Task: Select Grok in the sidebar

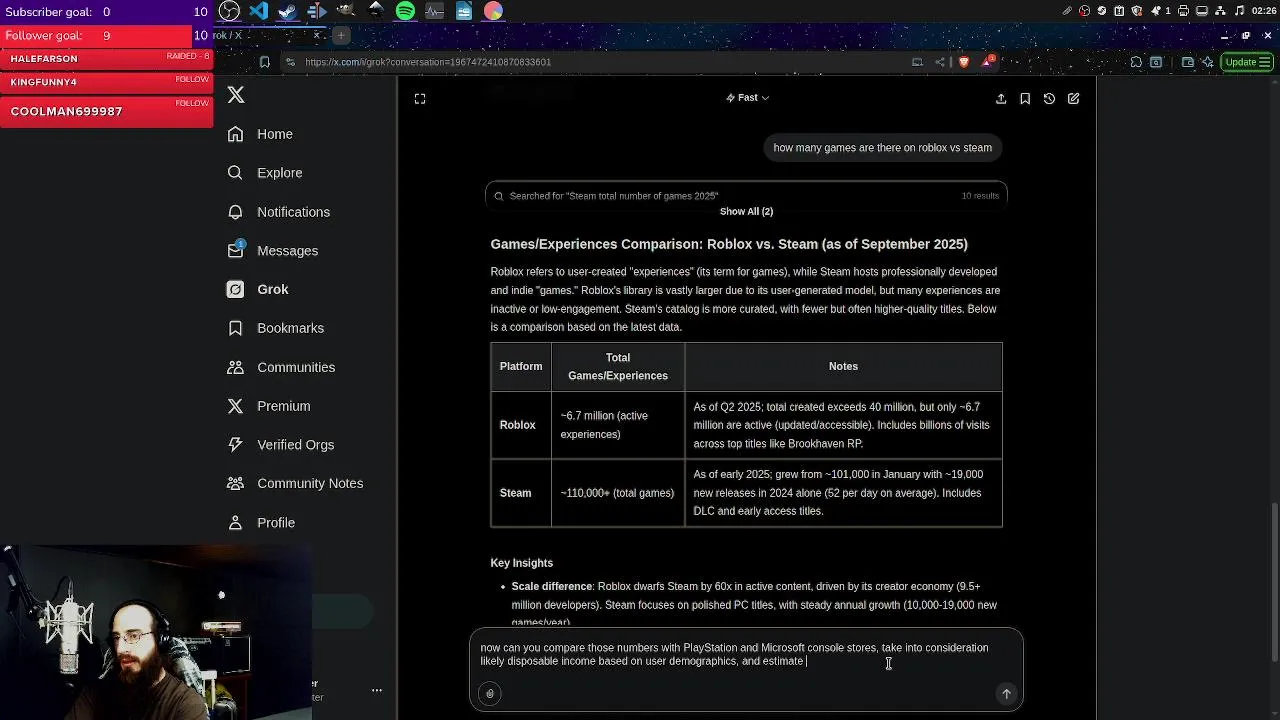Action: pos(258,289)
